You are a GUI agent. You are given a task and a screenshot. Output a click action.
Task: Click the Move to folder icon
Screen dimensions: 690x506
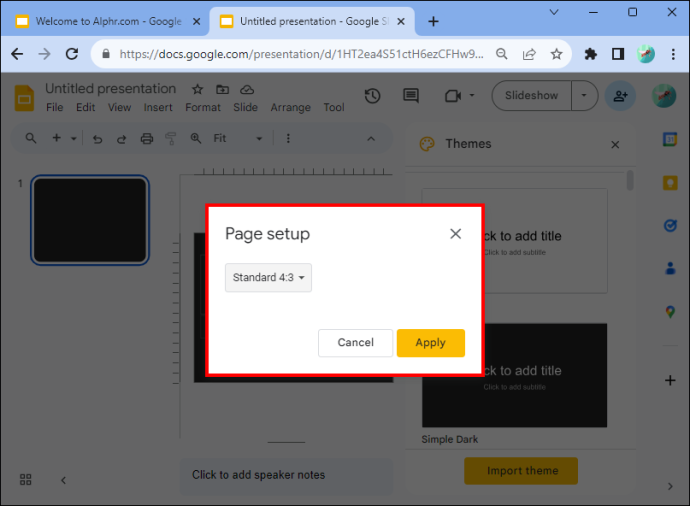tap(222, 90)
